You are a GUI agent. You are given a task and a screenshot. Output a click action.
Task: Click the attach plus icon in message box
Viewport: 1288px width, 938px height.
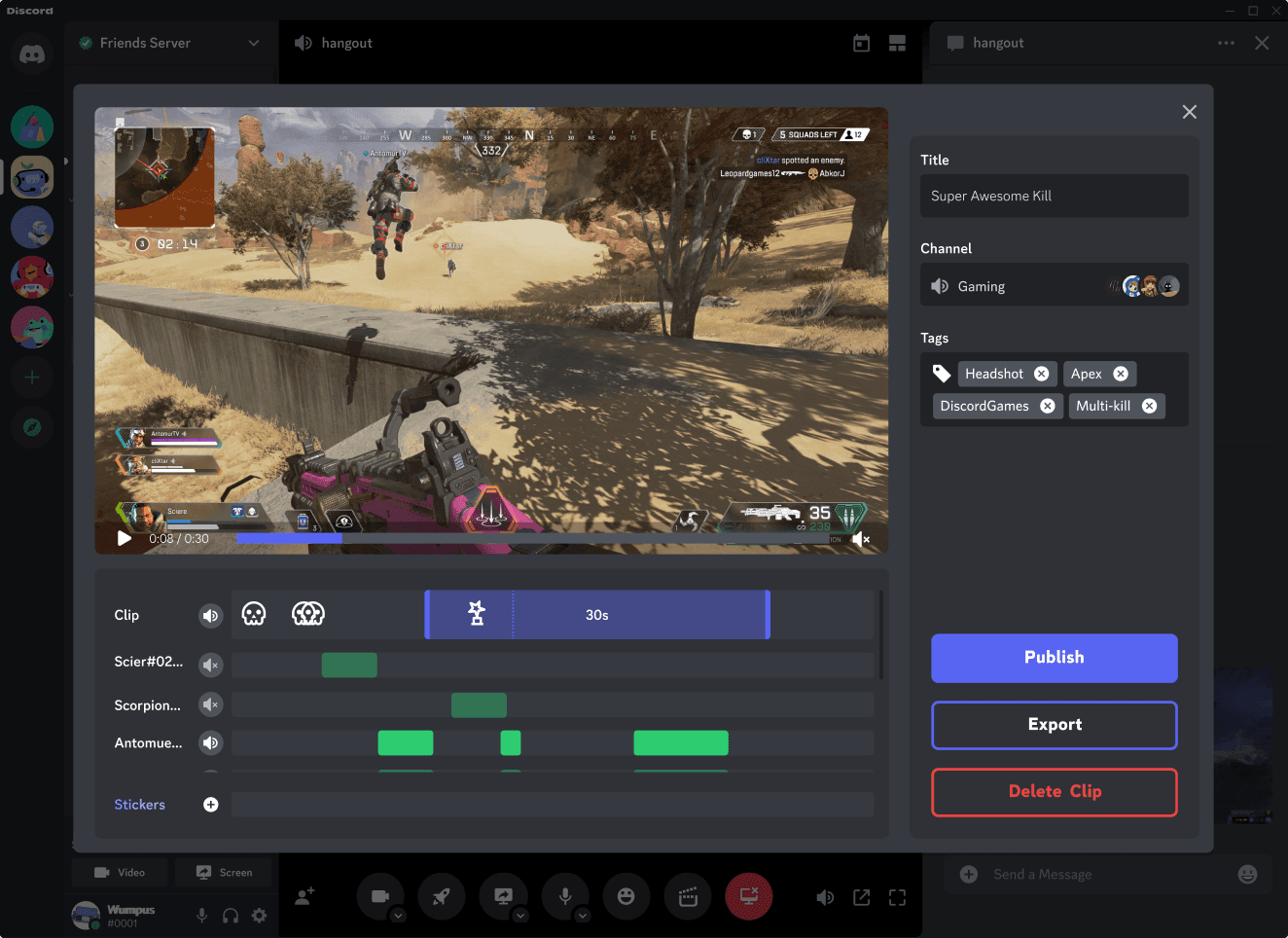pyautogui.click(x=969, y=874)
